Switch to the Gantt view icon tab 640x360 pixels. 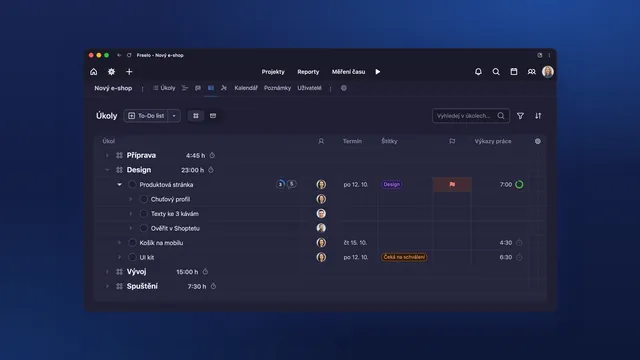[185, 88]
